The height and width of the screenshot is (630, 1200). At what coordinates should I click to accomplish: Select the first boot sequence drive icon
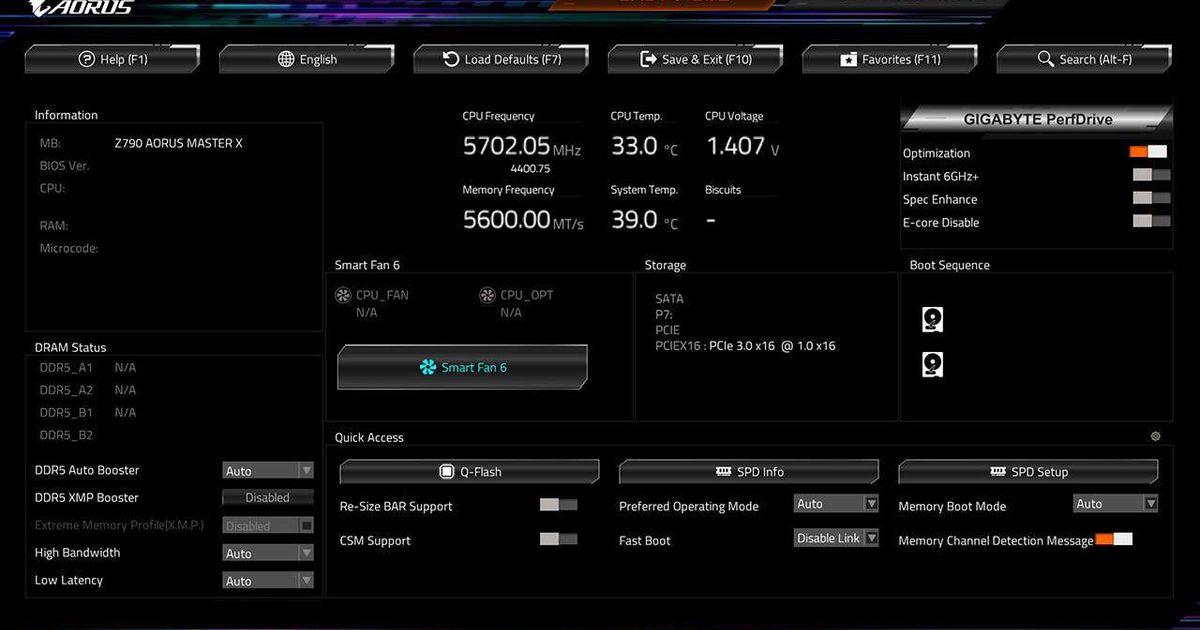point(932,320)
